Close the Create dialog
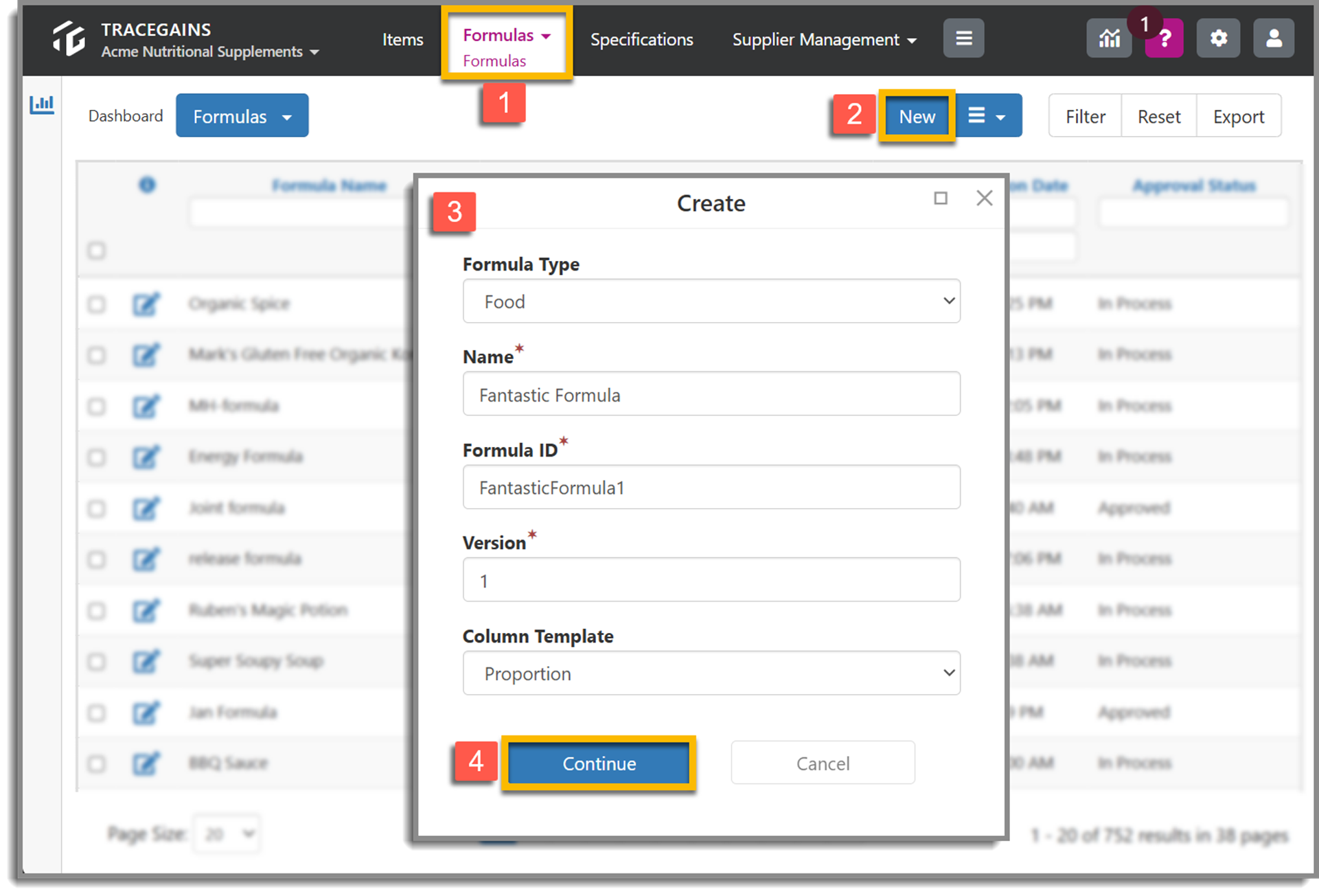 pyautogui.click(x=985, y=198)
